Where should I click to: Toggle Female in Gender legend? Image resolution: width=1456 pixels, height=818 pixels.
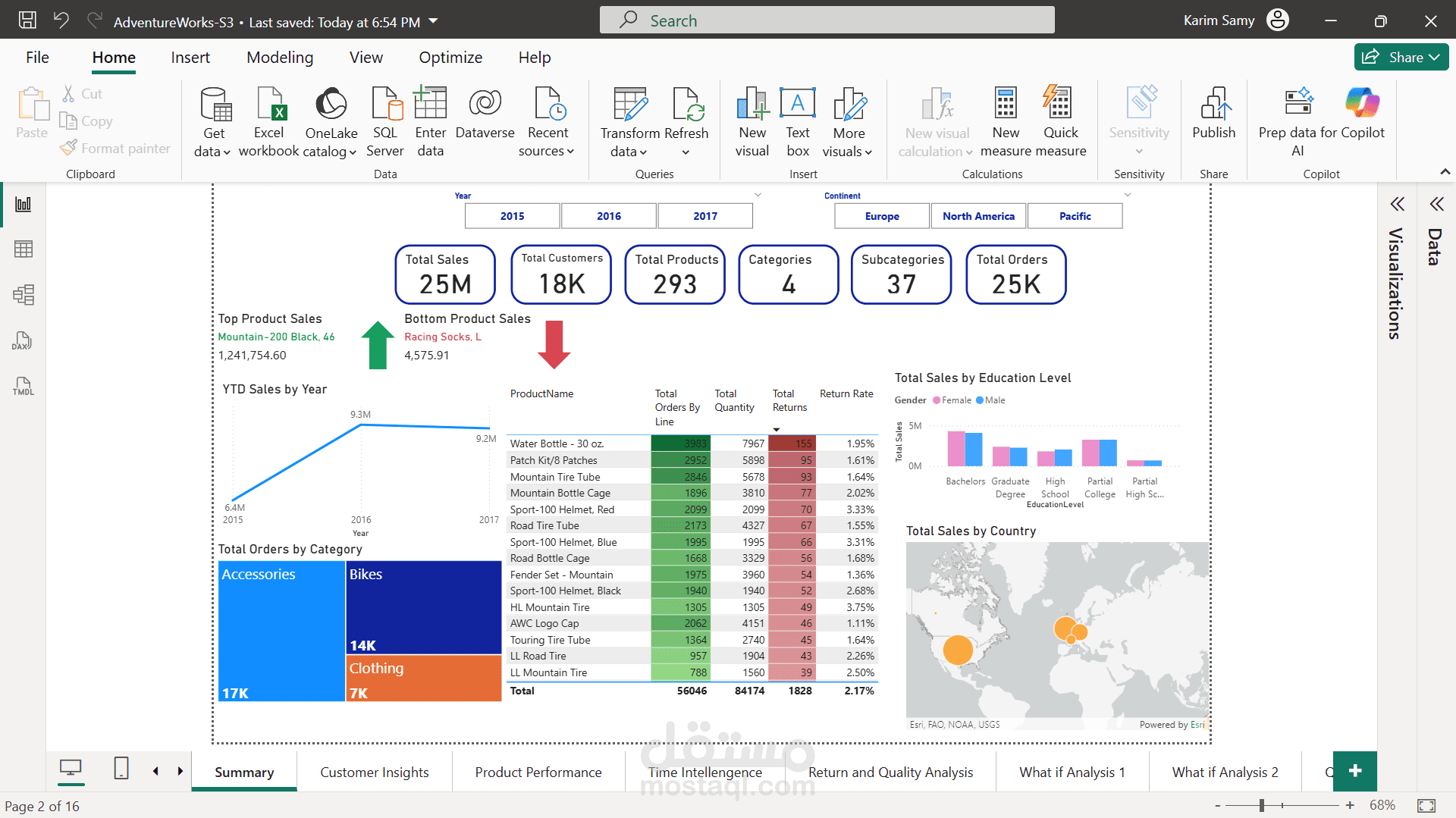[x=952, y=400]
